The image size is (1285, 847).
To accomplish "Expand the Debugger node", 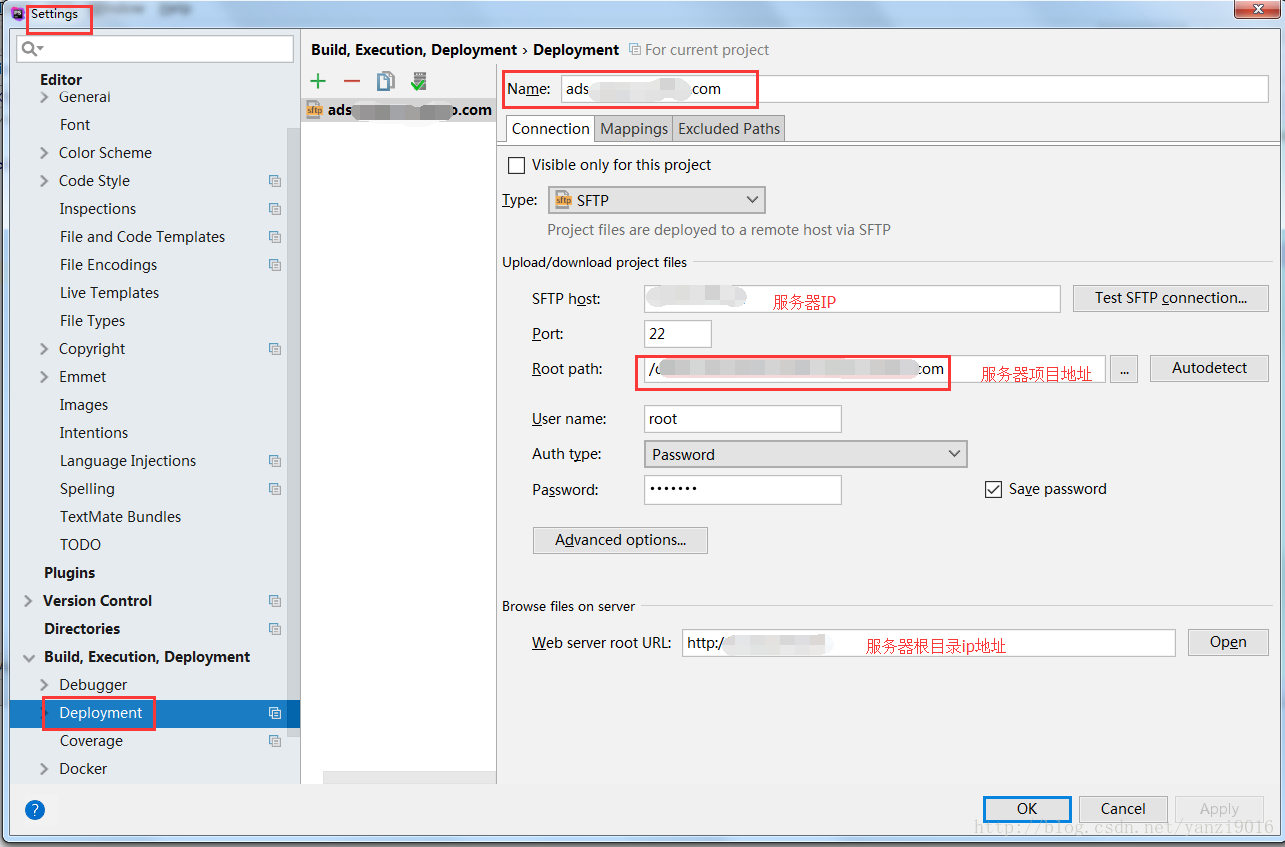I will coord(44,685).
